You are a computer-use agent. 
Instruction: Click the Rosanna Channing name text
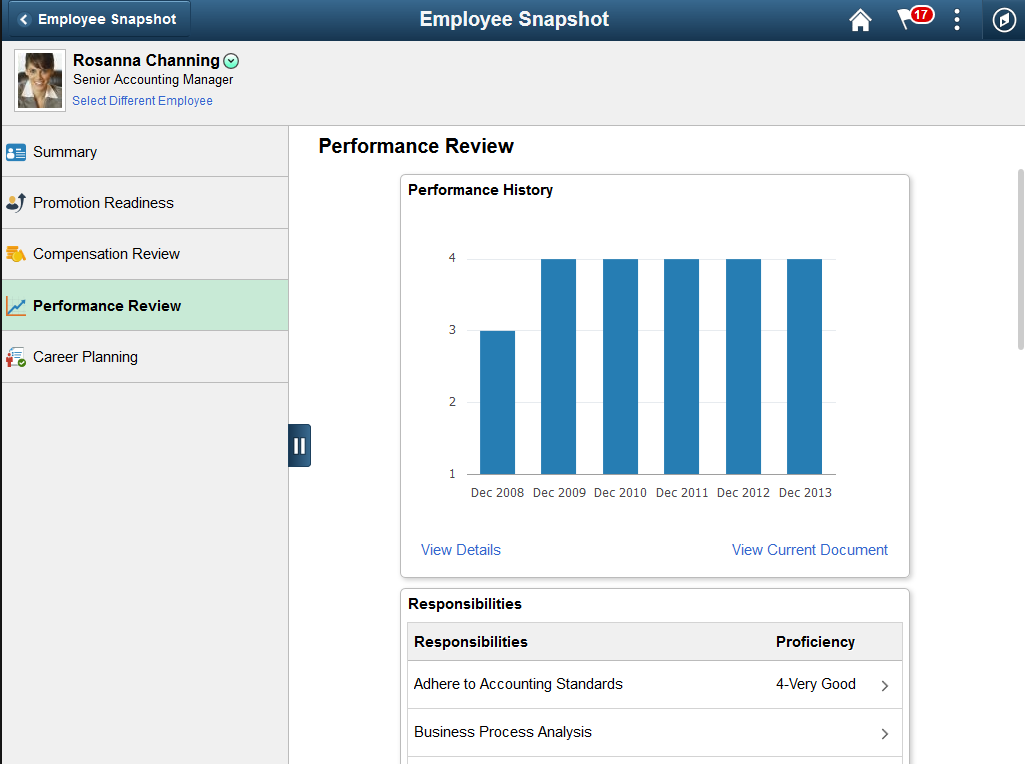pos(146,60)
